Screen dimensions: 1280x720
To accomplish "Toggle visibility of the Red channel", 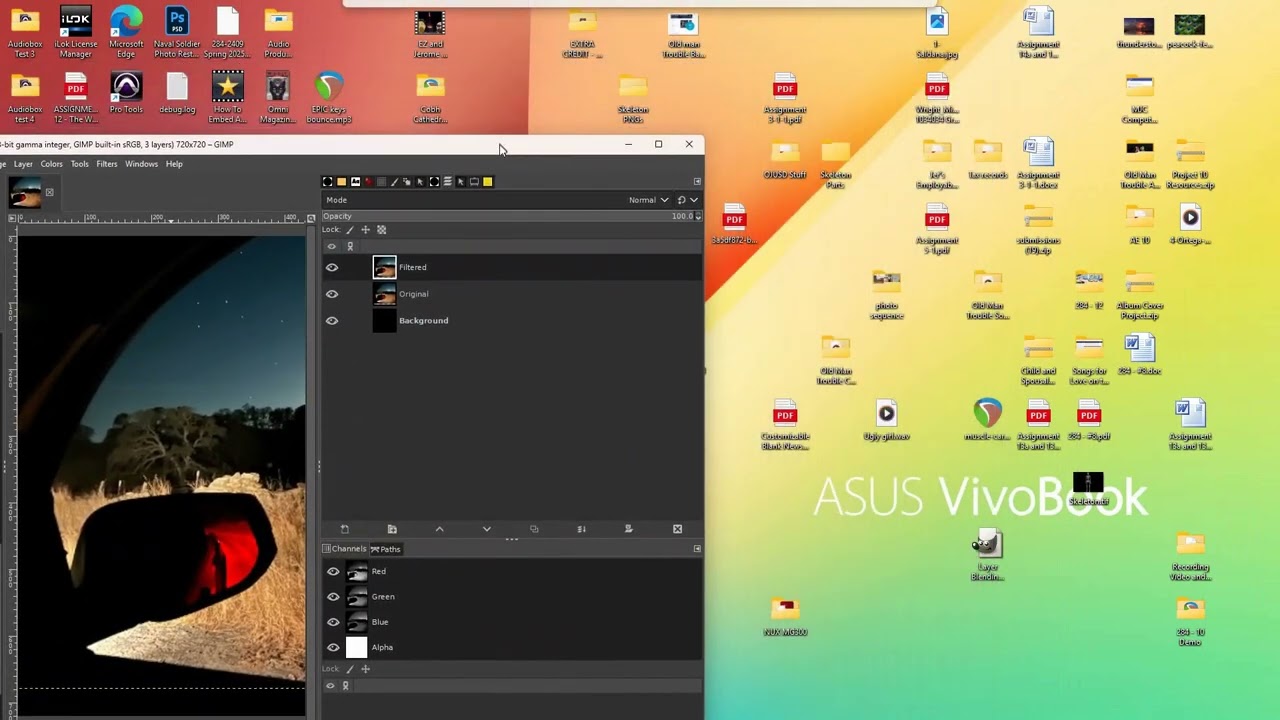I will (333, 572).
